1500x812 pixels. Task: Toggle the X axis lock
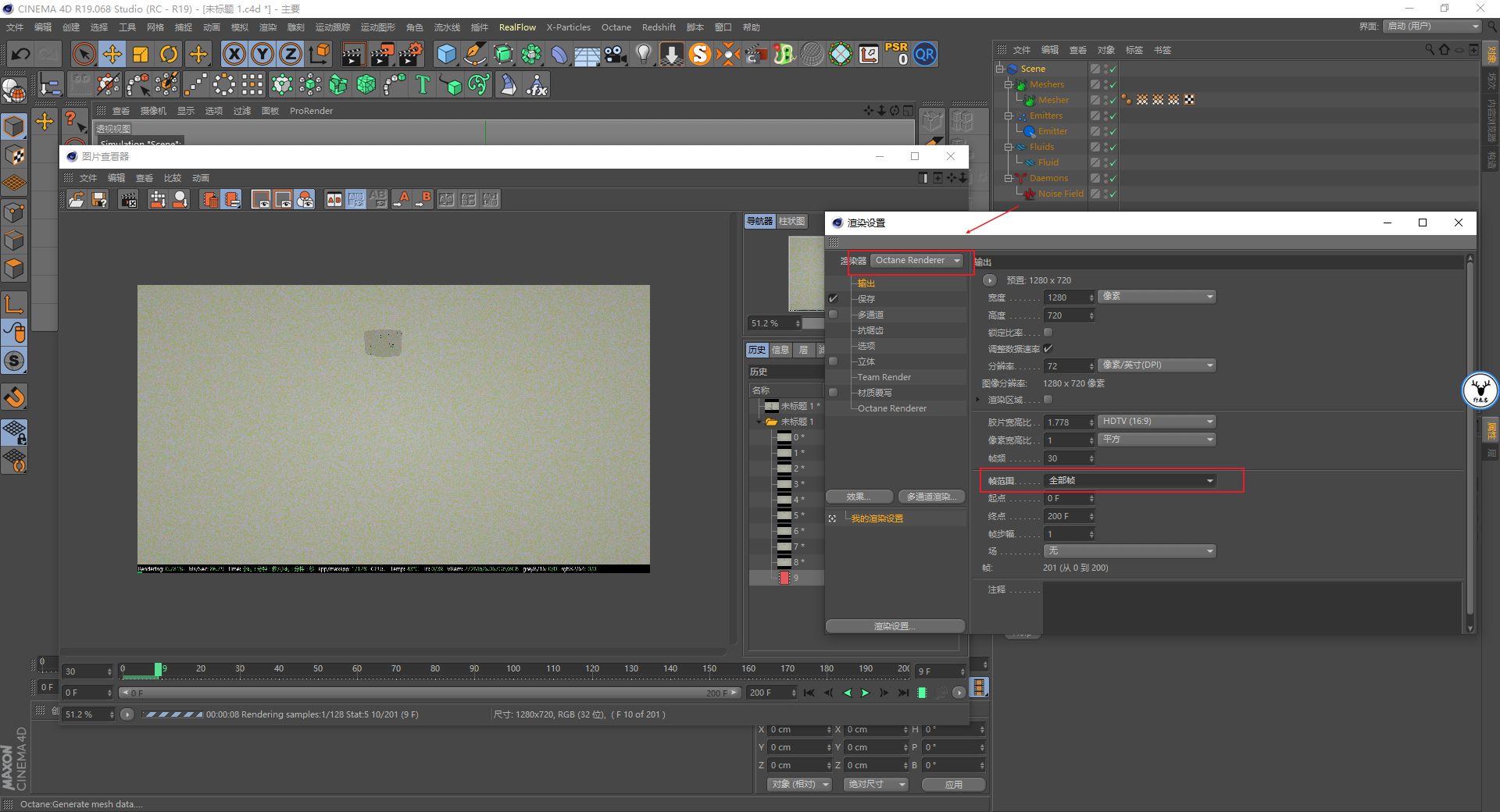[234, 54]
